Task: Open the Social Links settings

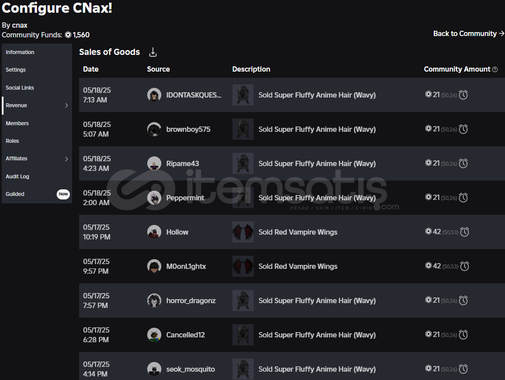Action: 20,88
